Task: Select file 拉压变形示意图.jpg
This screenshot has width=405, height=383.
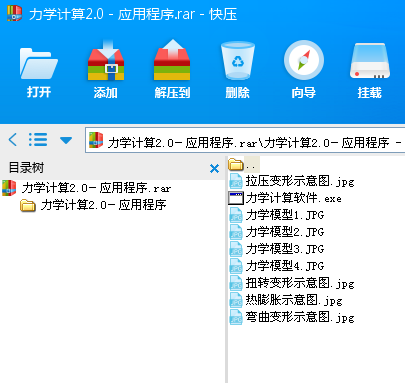Action: [x=292, y=181]
